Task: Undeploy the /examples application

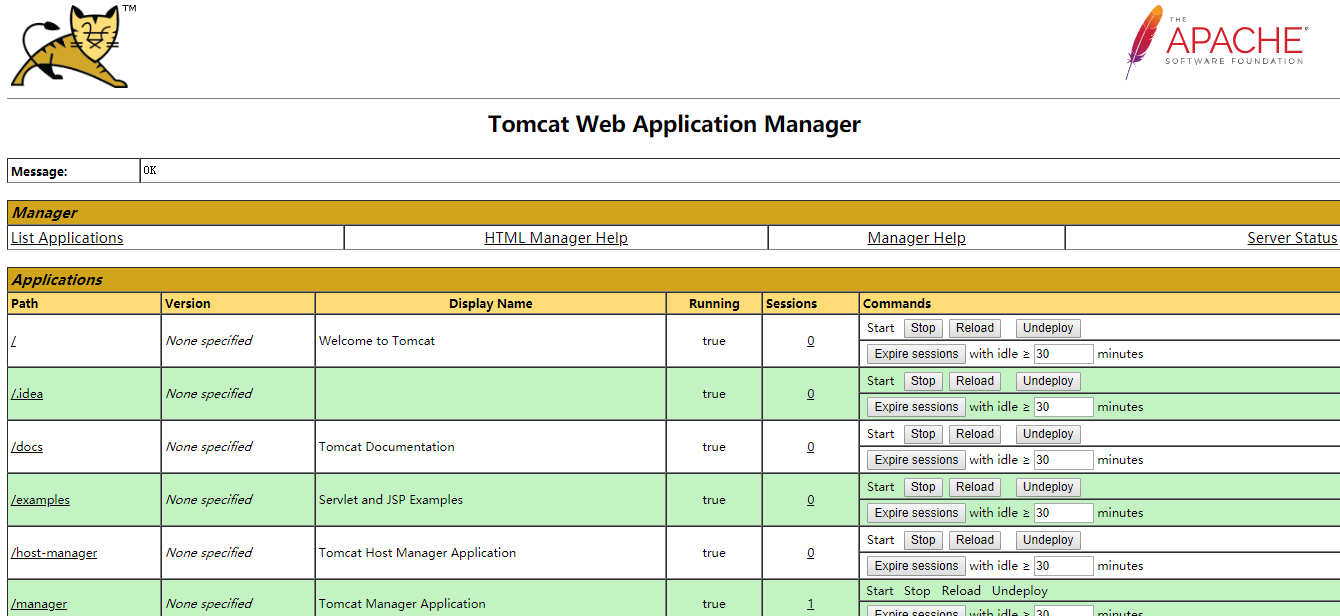Action: click(1048, 487)
